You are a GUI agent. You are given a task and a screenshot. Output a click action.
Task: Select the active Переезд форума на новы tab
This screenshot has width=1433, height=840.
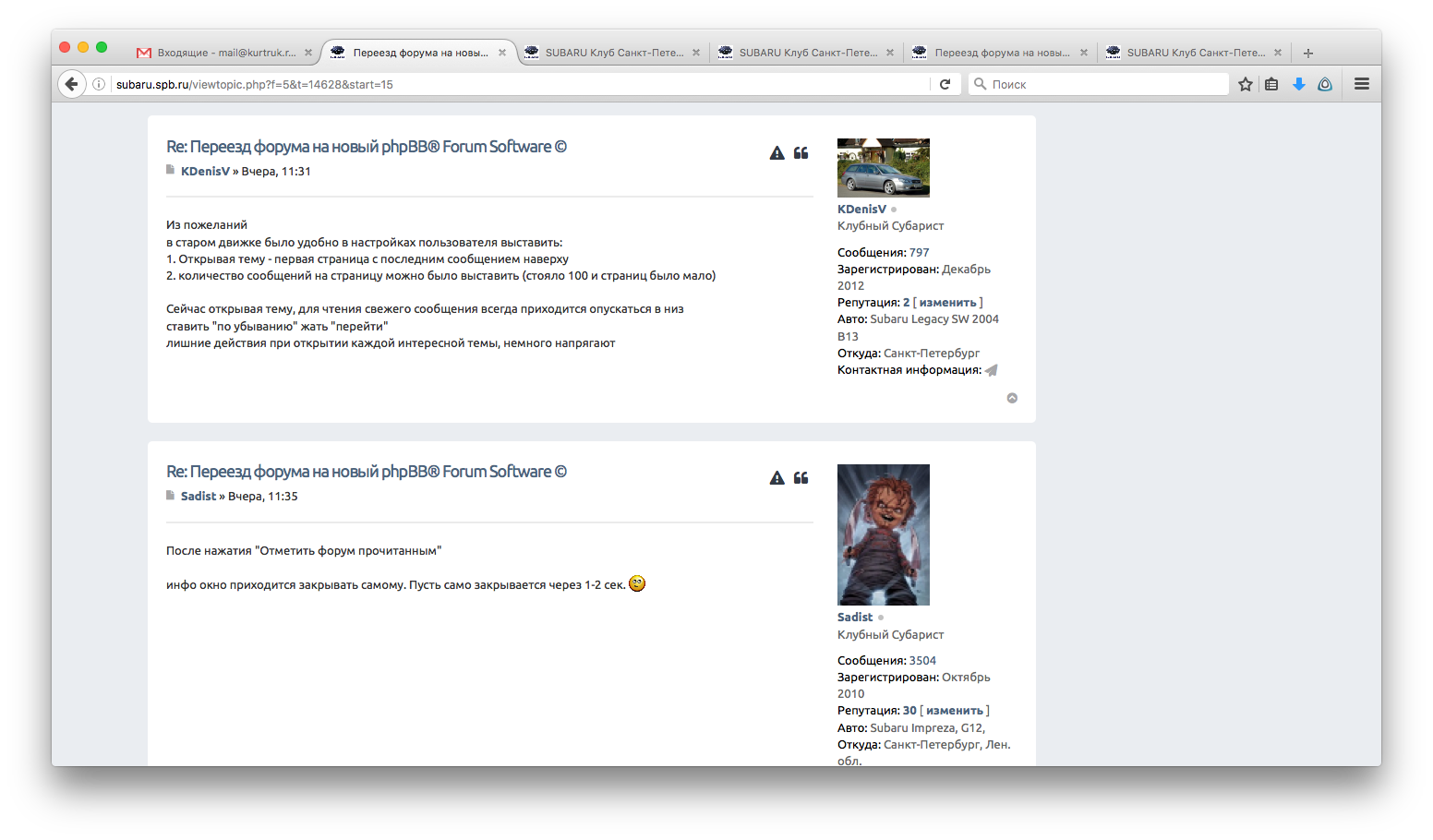coord(420,53)
